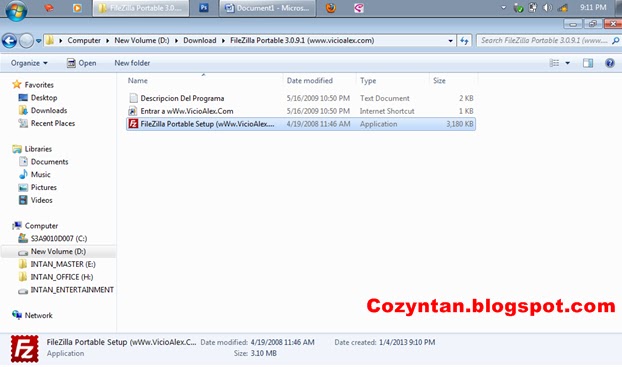The image size is (622, 367).
Task: Click the Internet Shortcut file icon
Action: pos(133,111)
